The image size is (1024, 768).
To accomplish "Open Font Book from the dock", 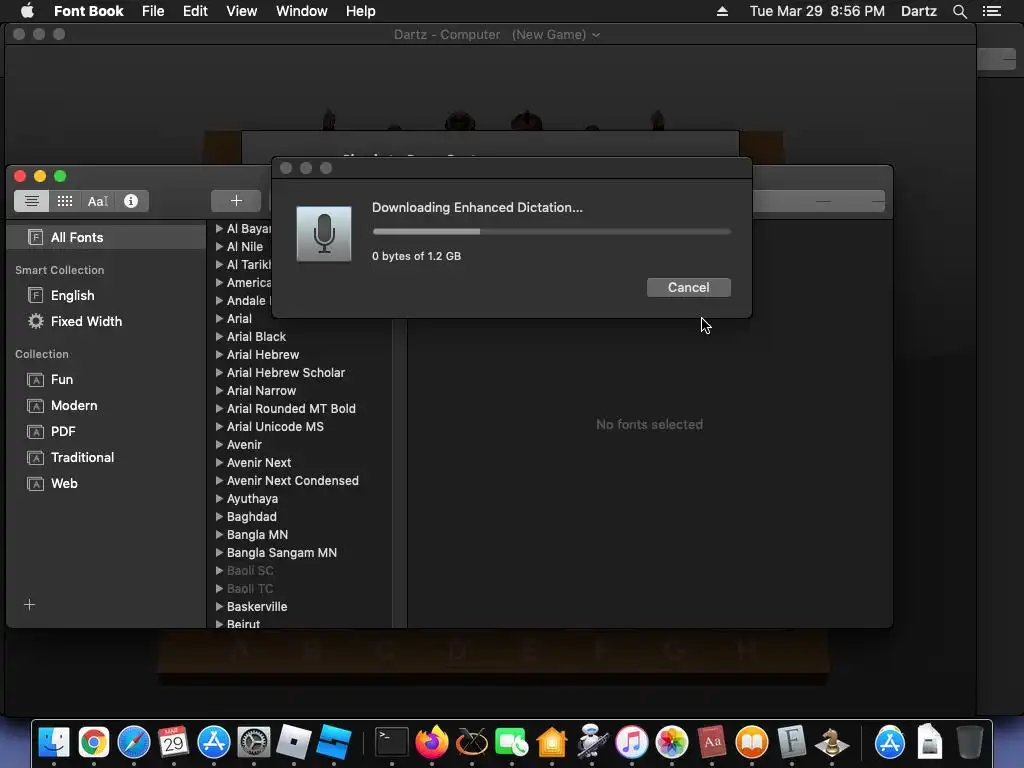I will (792, 743).
